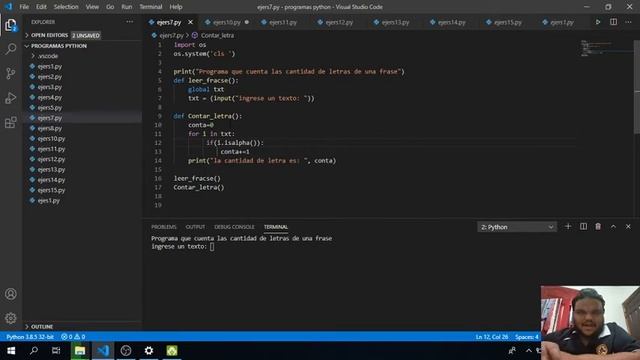The height and width of the screenshot is (360, 640).
Task: Open ejers8.py in the file explorer
Action: click(x=49, y=128)
